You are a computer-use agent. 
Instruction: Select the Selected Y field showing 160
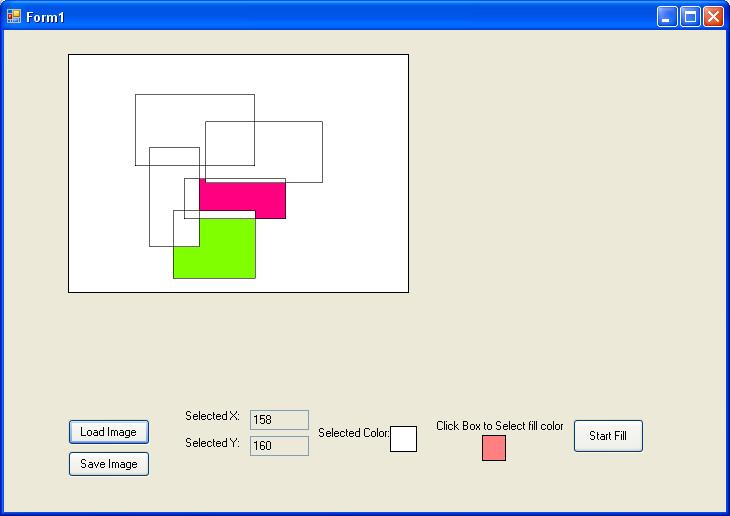pos(279,446)
